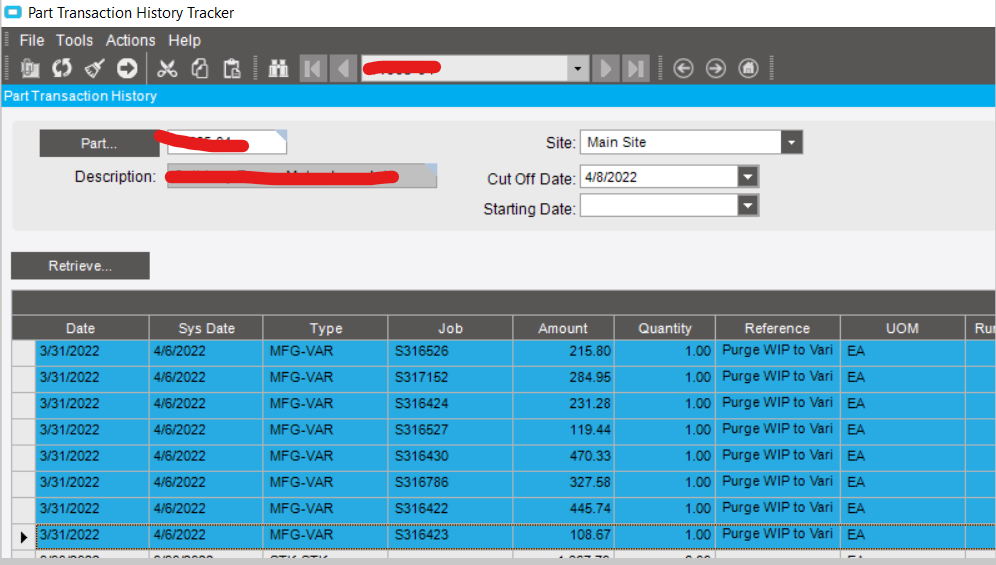Click EA cell in S316430 row

point(902,456)
